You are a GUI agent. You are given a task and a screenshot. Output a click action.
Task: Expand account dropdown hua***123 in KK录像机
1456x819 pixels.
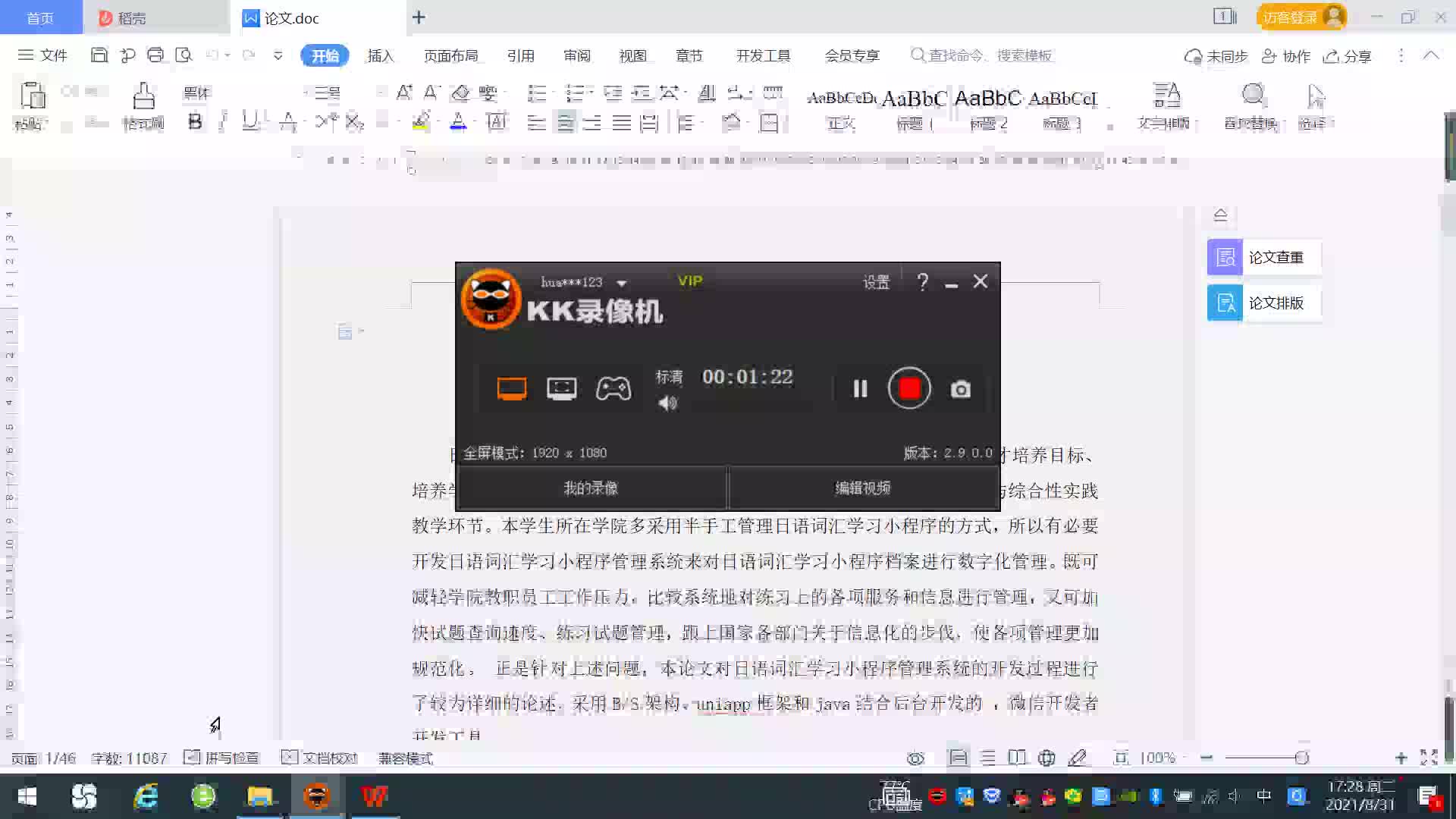(622, 283)
